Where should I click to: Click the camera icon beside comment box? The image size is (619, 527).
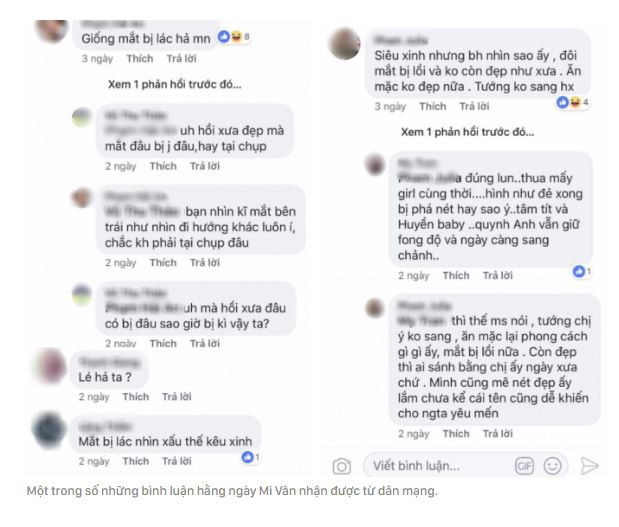pos(341,466)
